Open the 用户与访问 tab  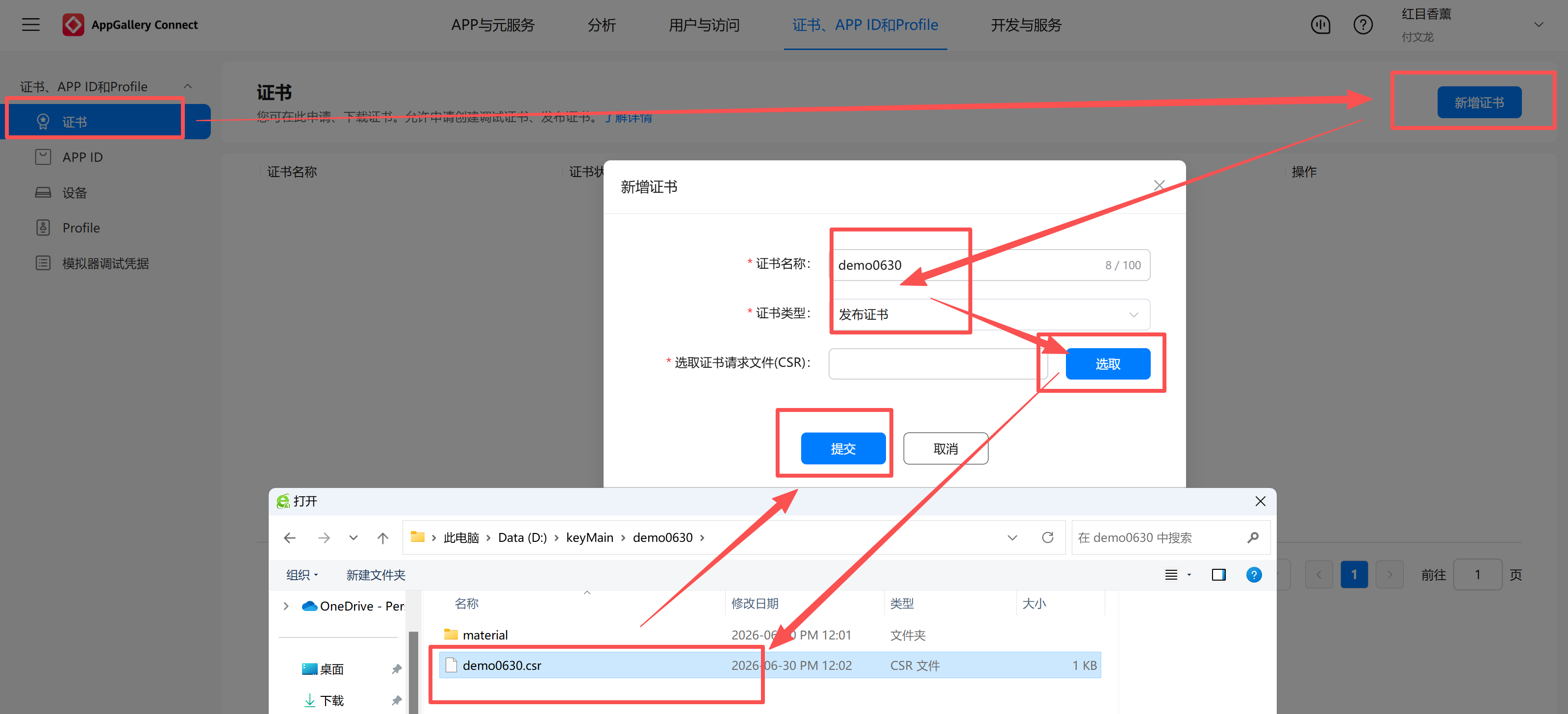(x=704, y=25)
